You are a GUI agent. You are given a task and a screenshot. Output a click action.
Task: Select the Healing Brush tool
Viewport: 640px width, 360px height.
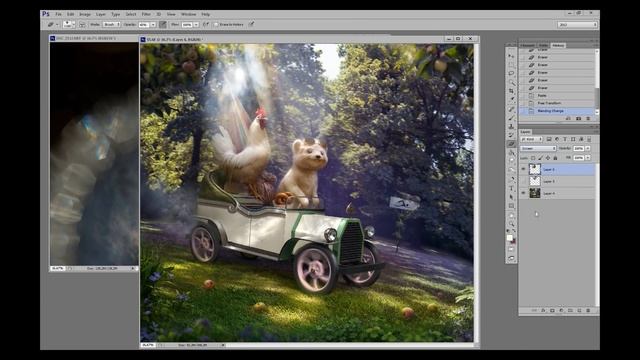[511, 109]
